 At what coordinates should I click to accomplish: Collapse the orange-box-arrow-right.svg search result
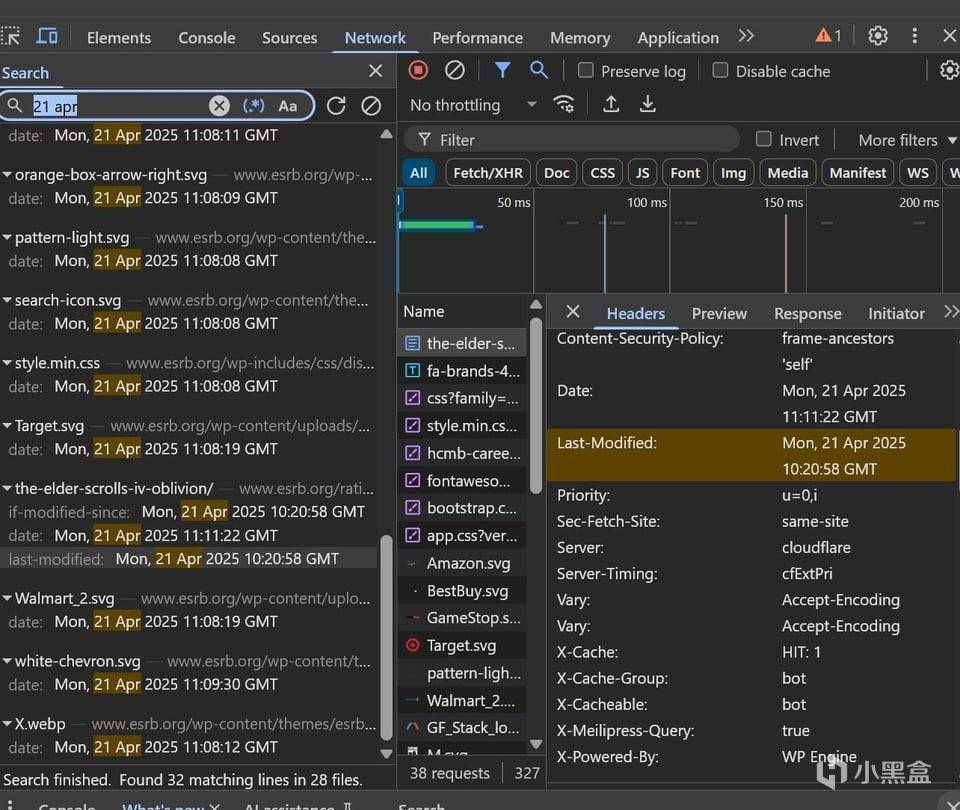click(x=7, y=175)
